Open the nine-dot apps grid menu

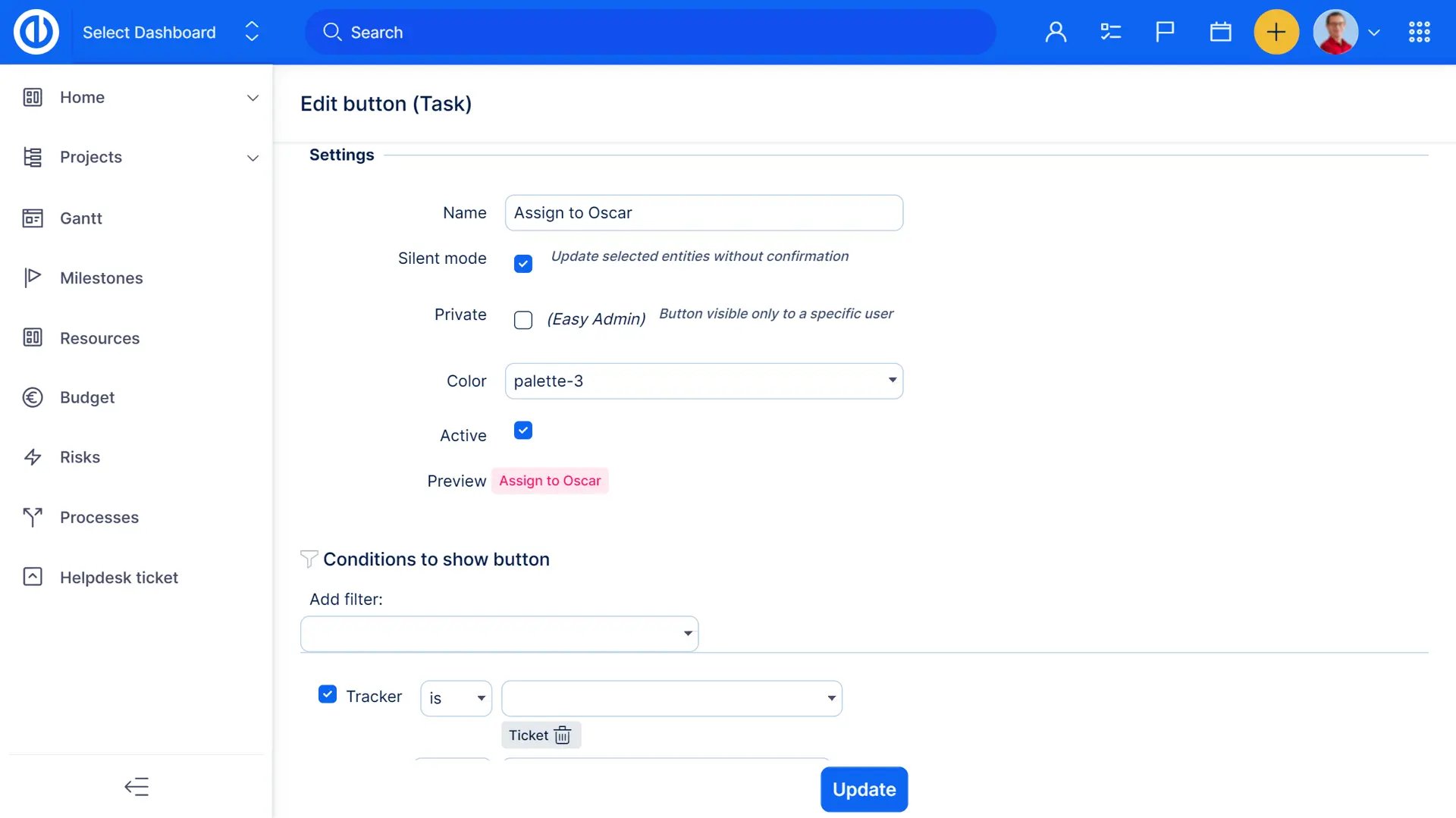1419,32
